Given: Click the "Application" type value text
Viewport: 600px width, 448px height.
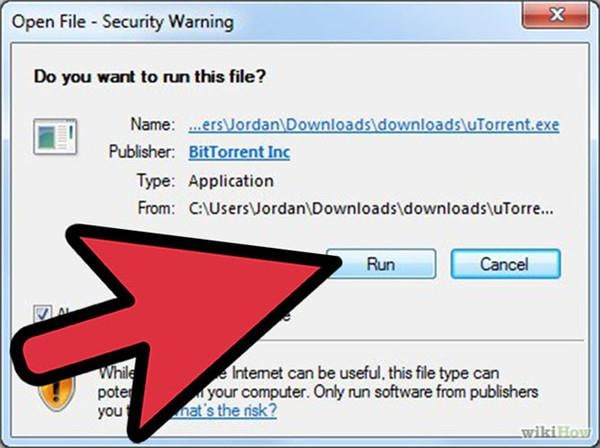Looking at the screenshot, I should pos(231,181).
